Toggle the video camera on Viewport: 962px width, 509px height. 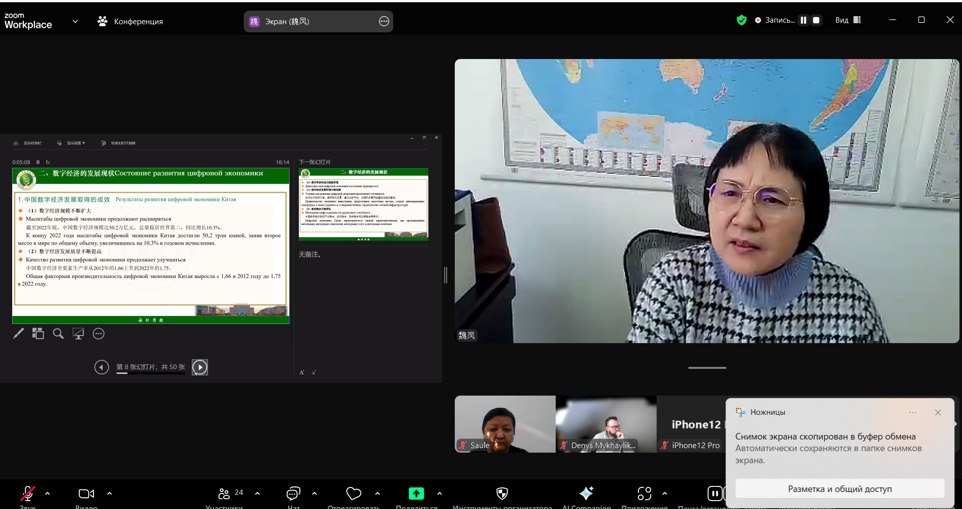click(x=86, y=493)
